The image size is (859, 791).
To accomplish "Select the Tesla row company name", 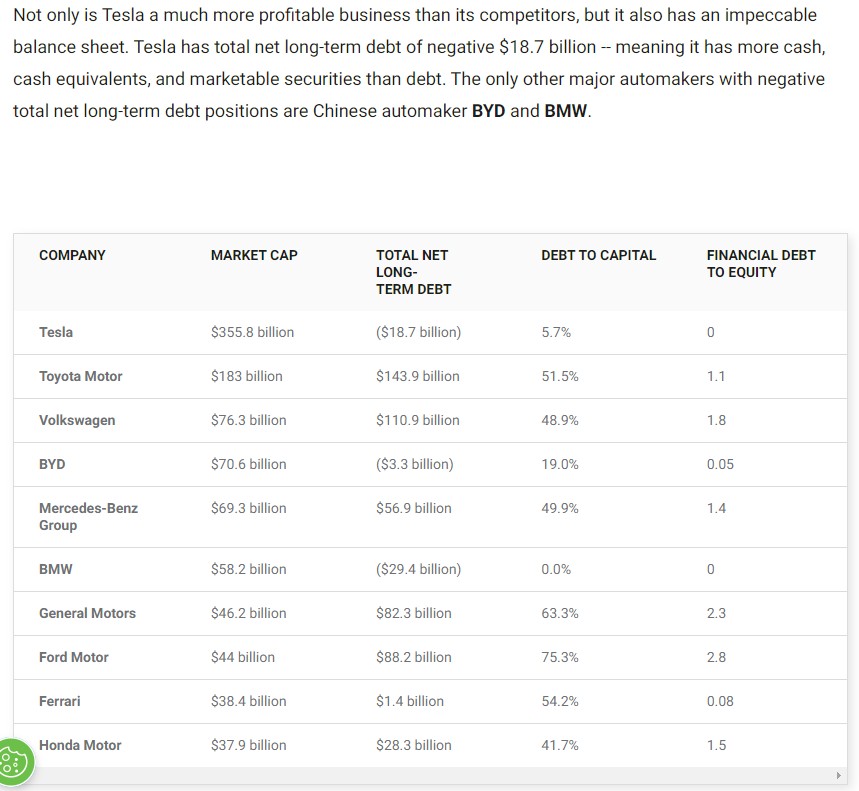I will (56, 332).
